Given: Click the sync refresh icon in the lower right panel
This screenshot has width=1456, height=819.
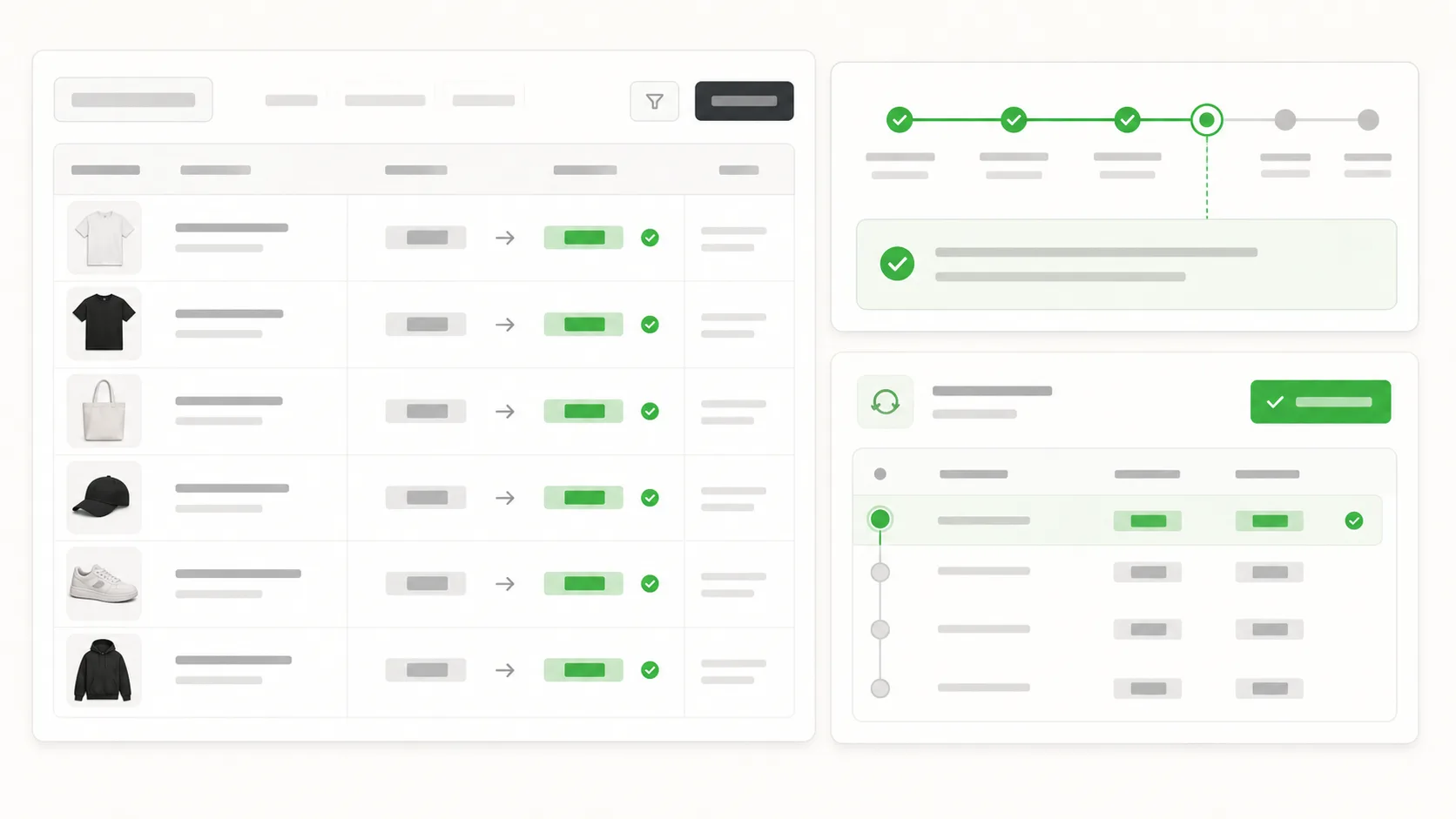Looking at the screenshot, I should 886,402.
